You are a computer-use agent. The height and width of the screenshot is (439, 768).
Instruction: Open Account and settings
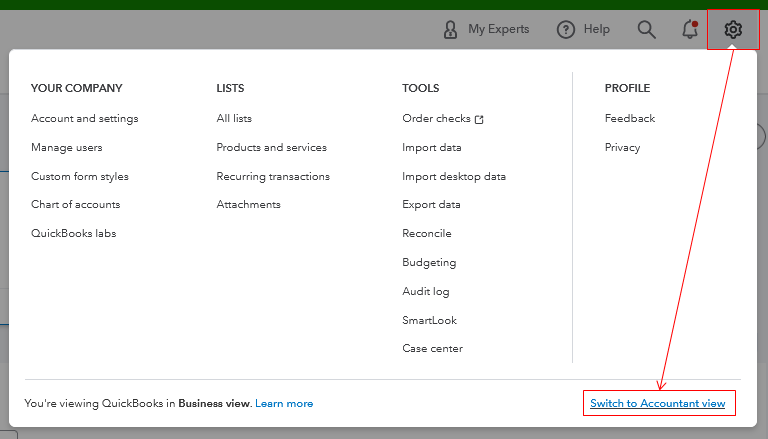coord(85,119)
